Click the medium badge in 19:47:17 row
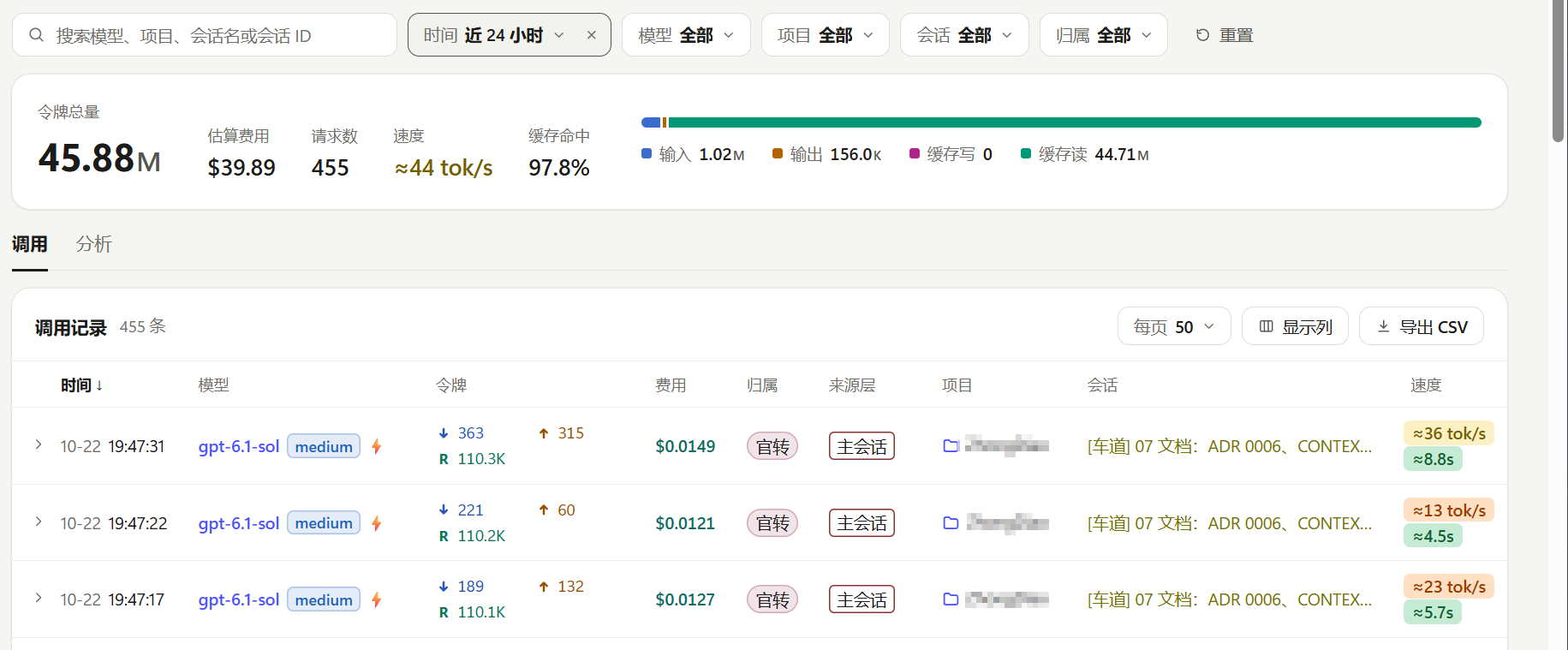Image resolution: width=1568 pixels, height=650 pixels. coord(324,599)
